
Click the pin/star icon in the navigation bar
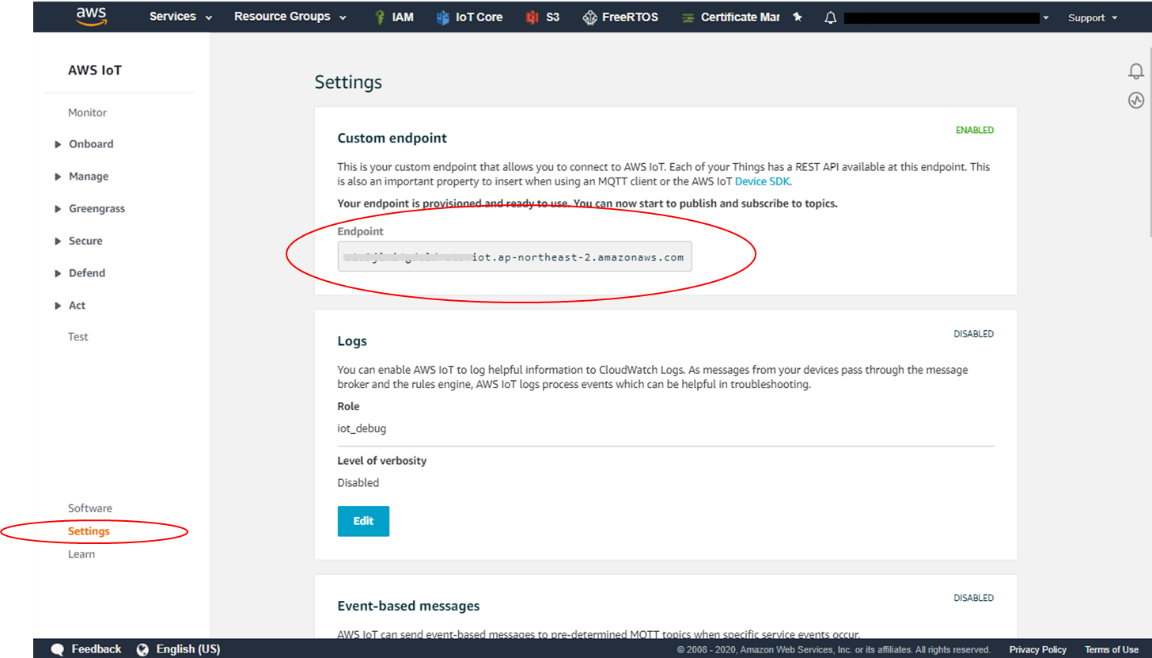coord(796,16)
